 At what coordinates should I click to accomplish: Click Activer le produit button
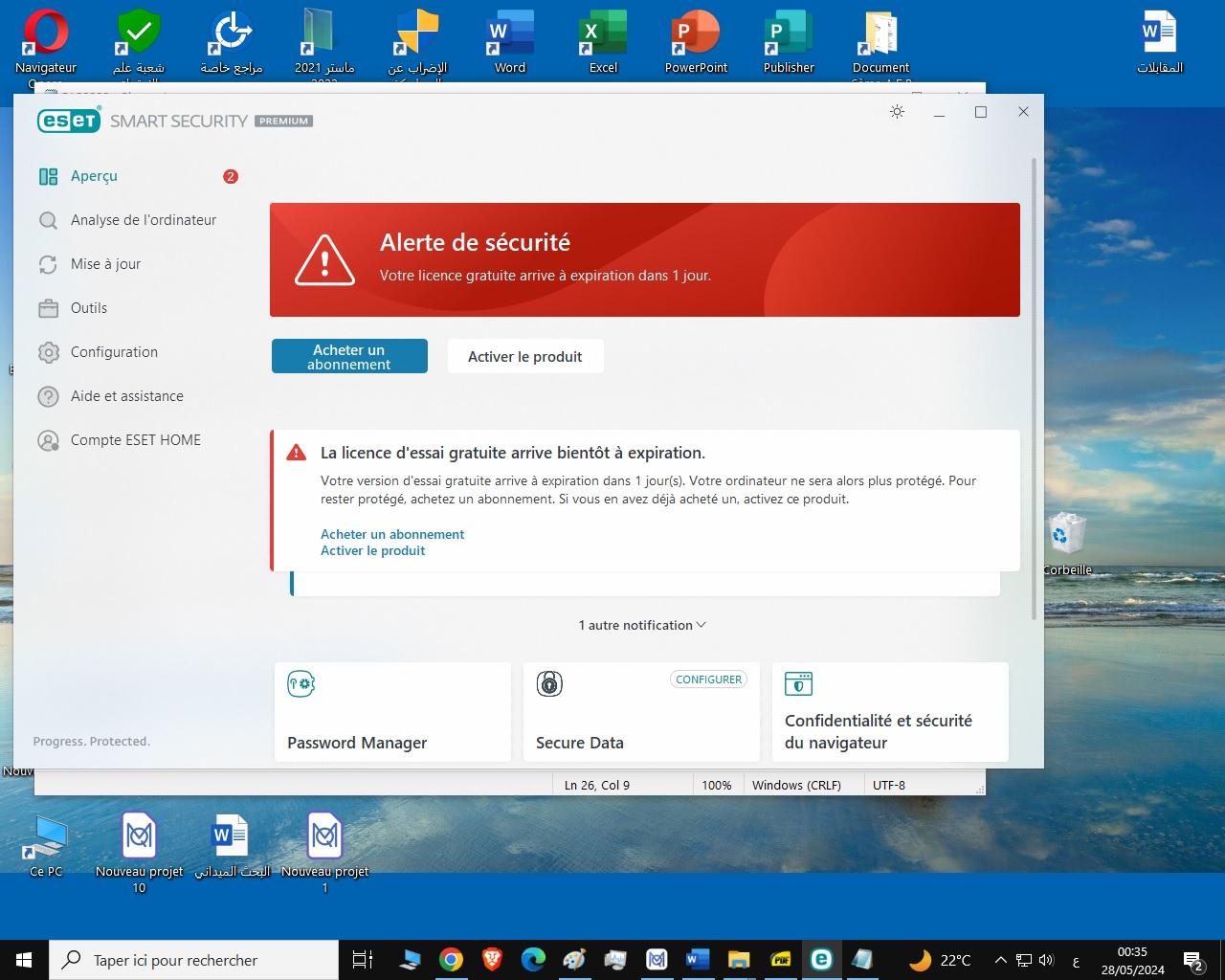coord(525,356)
